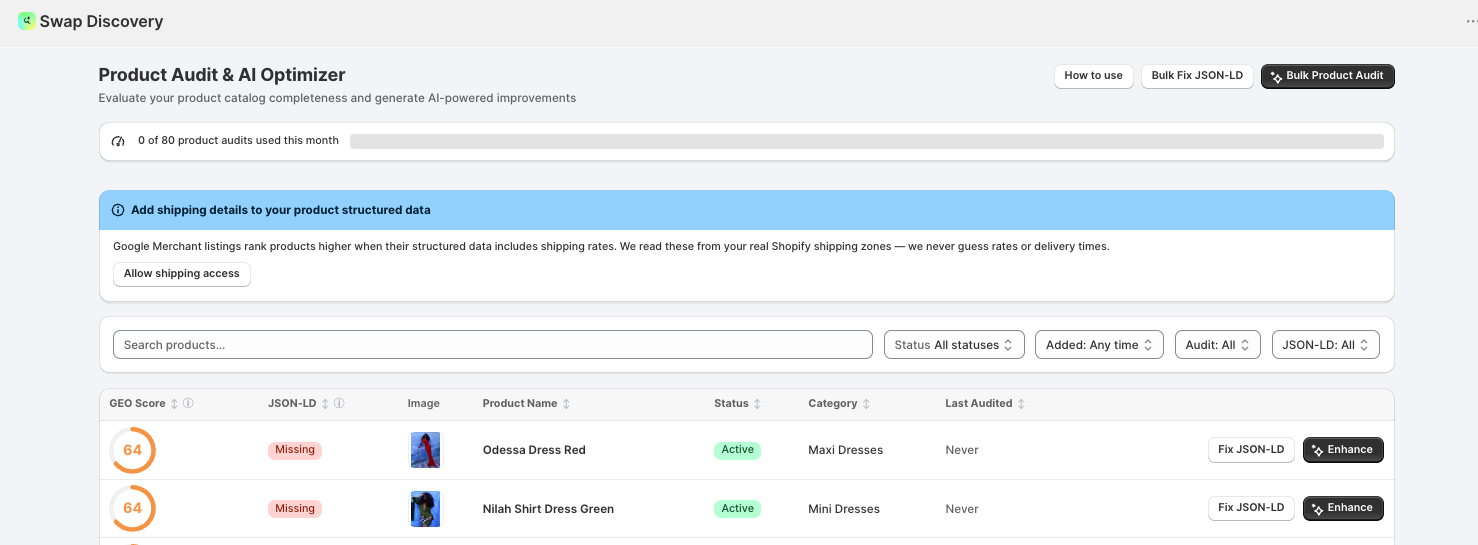Click the Missing badge for Nilah Shirt Dress Green
Image resolution: width=1478 pixels, height=545 pixels.
295,509
